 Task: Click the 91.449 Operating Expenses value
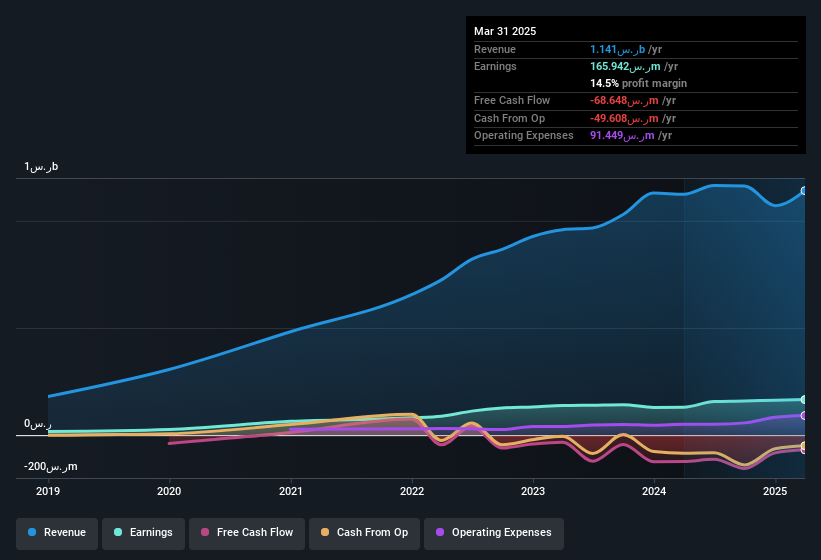coord(622,136)
